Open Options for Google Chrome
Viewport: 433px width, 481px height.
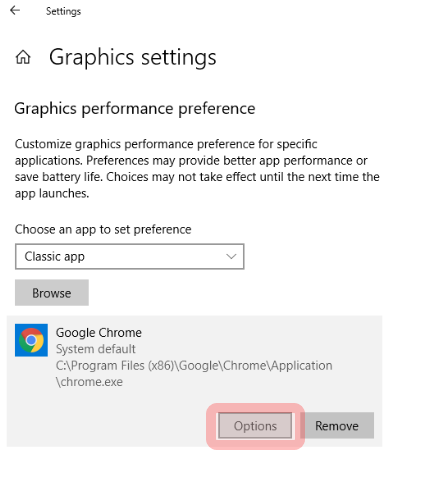[x=255, y=426]
